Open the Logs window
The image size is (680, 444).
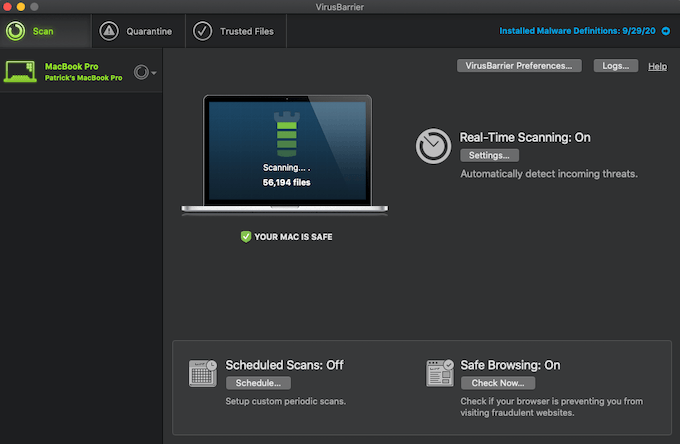tap(615, 66)
